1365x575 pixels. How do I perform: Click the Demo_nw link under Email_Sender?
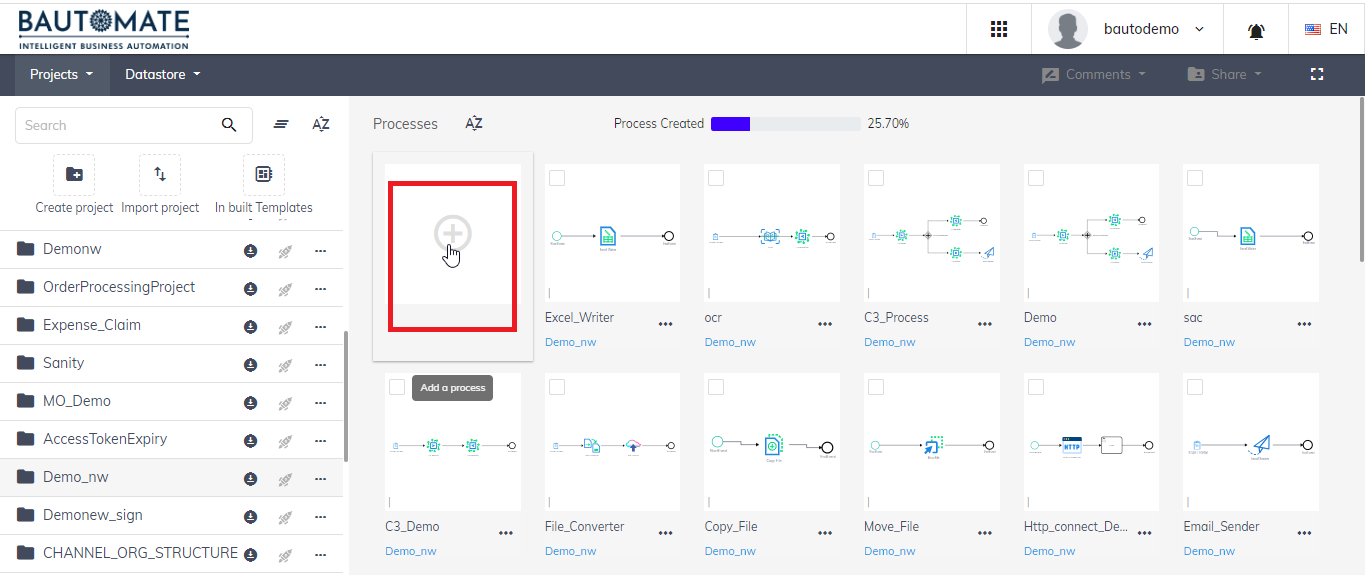coord(1209,551)
